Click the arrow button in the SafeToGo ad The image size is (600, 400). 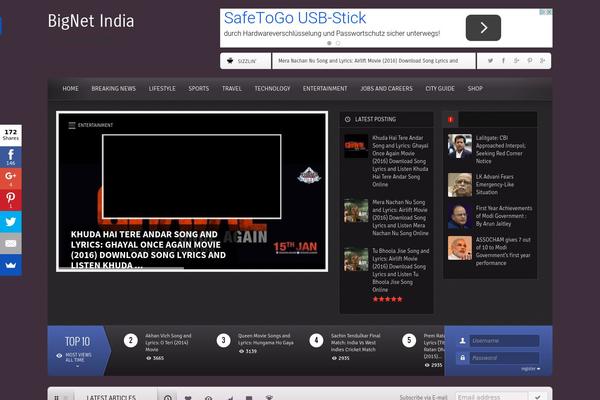[x=483, y=28]
